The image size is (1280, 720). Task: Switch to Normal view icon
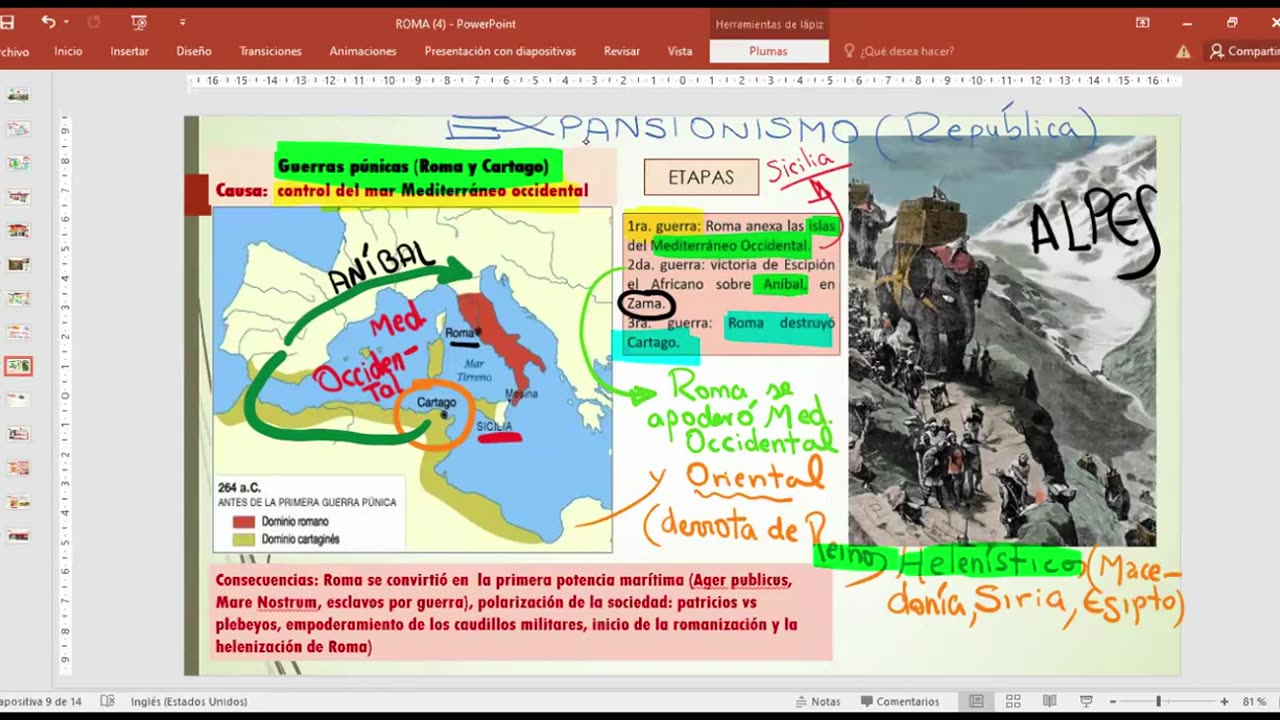point(977,701)
